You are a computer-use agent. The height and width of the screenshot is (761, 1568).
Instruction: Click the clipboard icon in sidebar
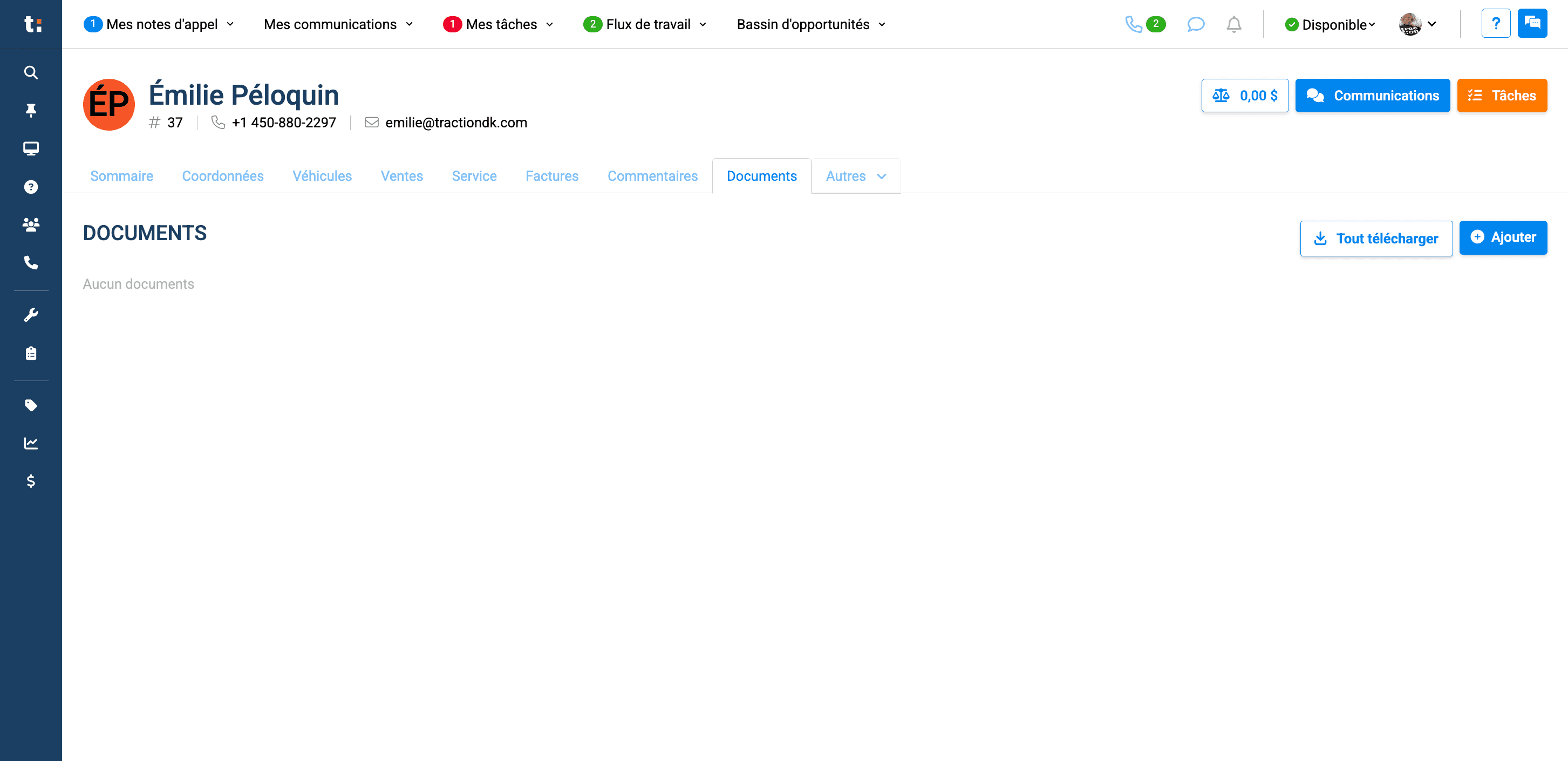[30, 353]
